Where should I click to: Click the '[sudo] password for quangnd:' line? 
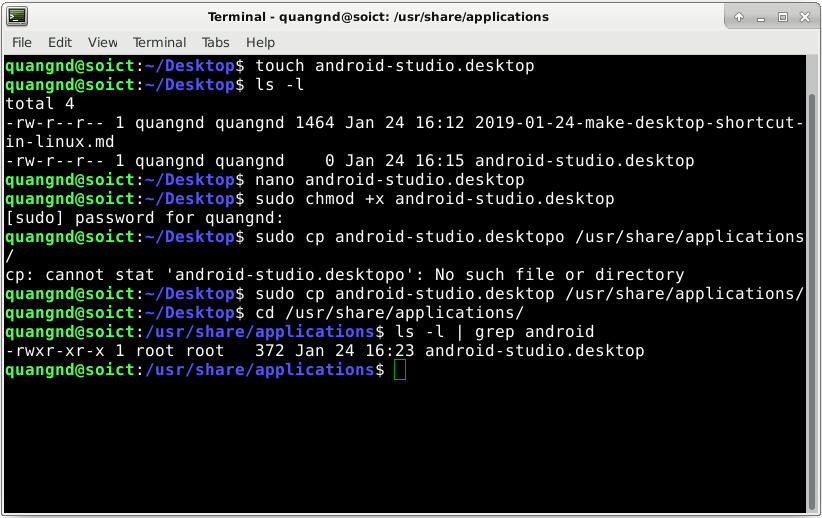click(x=144, y=218)
